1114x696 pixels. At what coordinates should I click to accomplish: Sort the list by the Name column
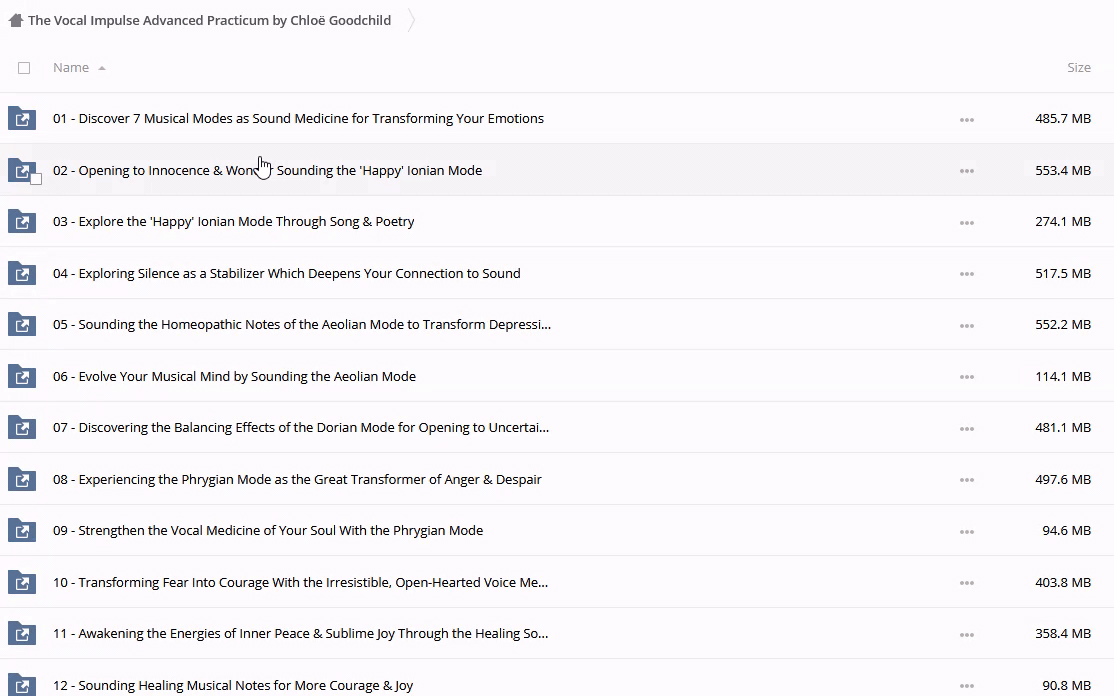[x=71, y=68]
